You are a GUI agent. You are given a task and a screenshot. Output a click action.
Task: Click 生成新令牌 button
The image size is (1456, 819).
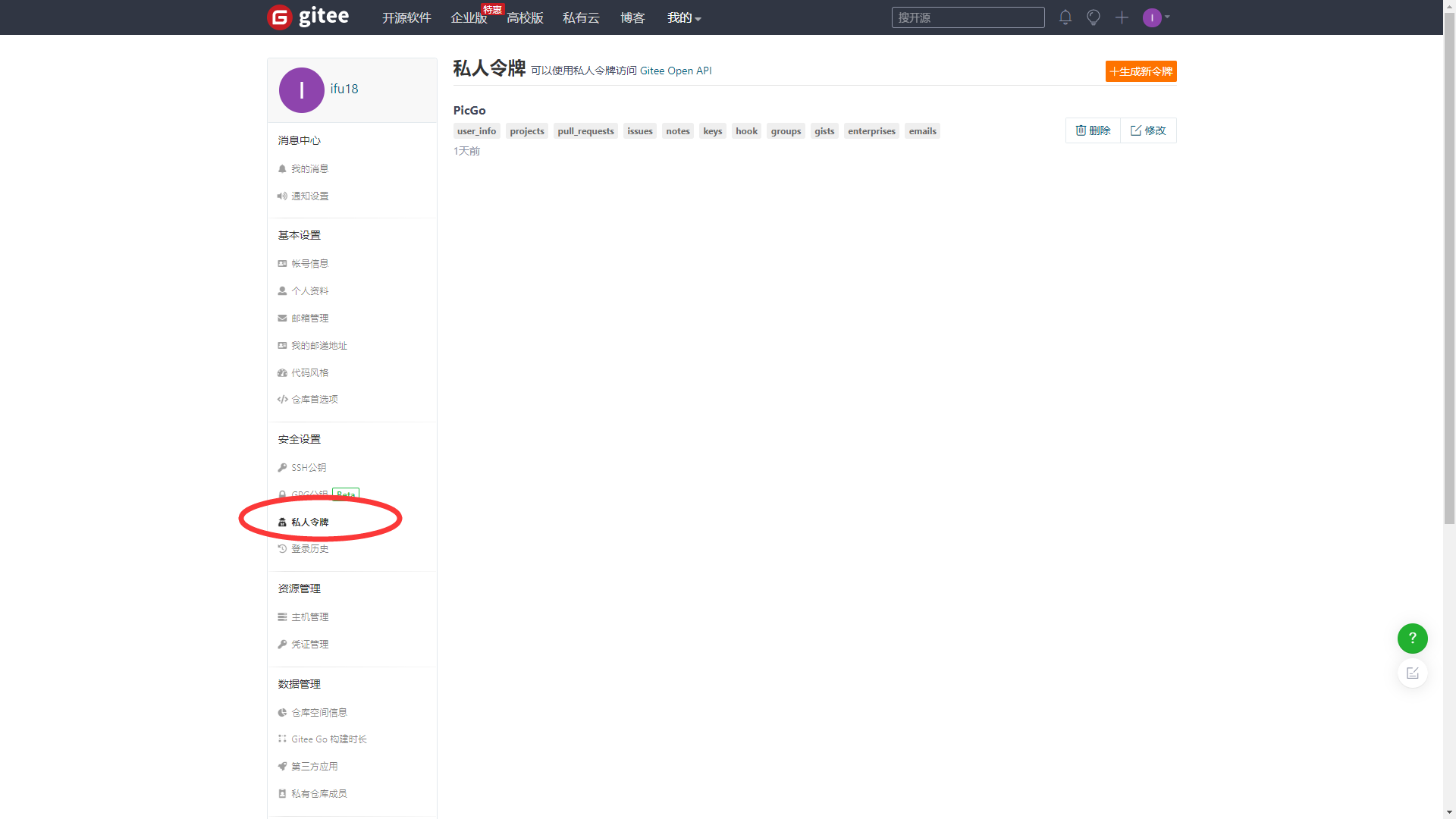click(1141, 71)
